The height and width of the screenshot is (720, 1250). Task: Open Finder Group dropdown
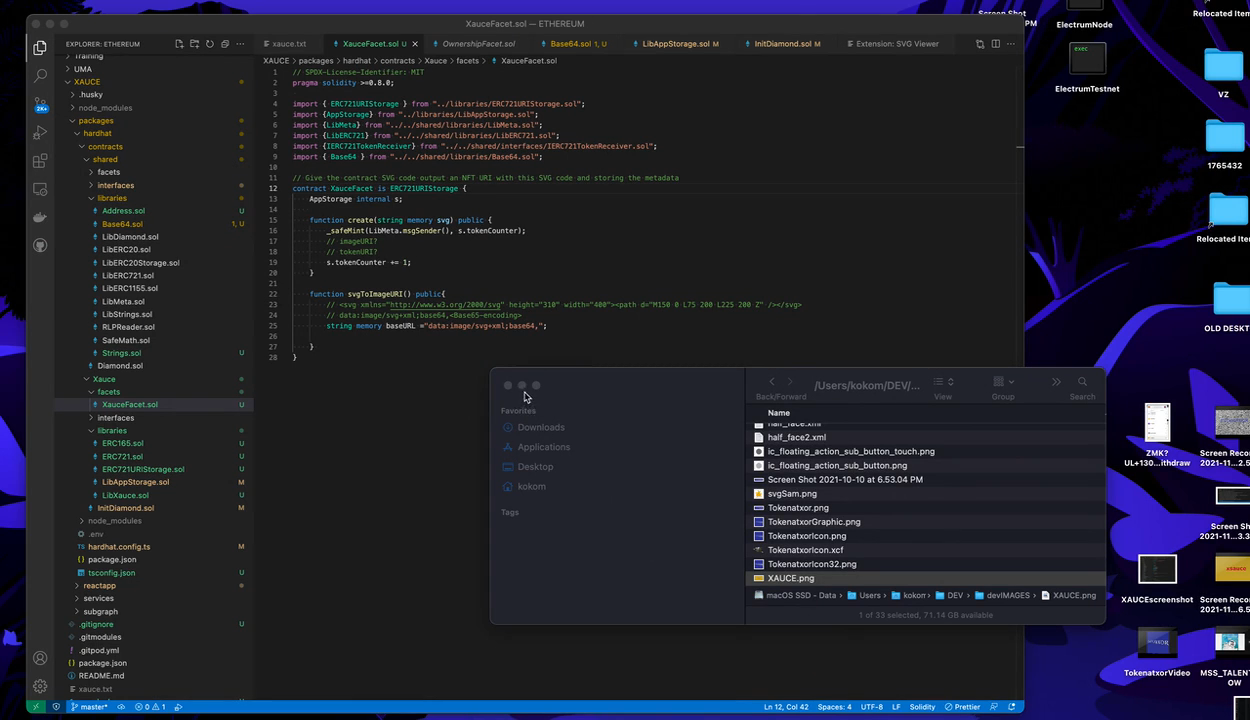click(1003, 382)
